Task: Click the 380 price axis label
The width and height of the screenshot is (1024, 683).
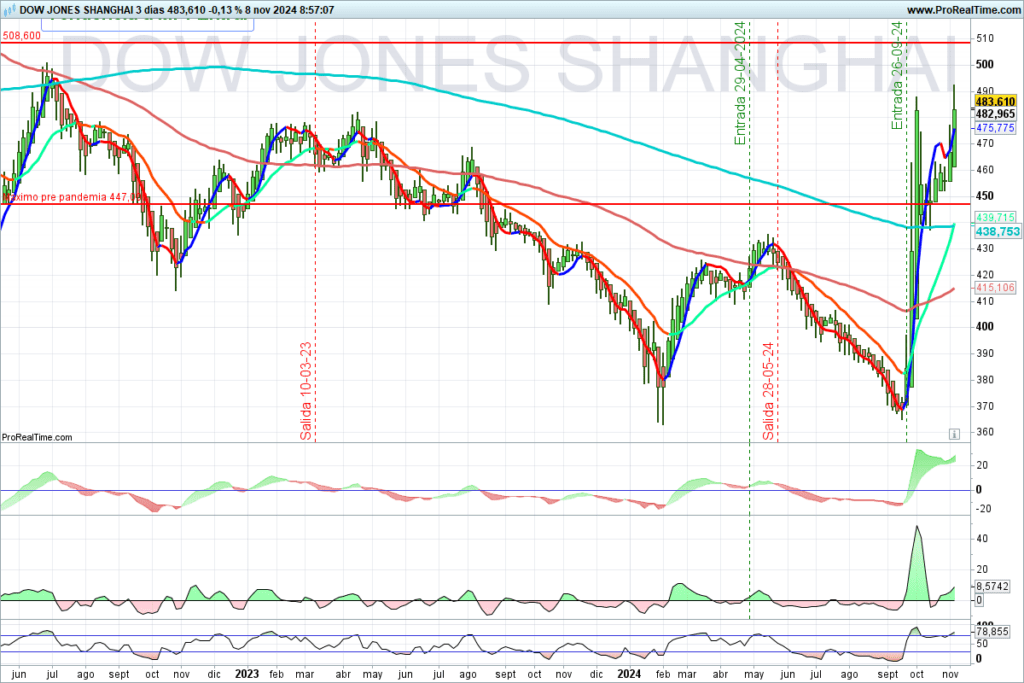Action: (x=985, y=380)
